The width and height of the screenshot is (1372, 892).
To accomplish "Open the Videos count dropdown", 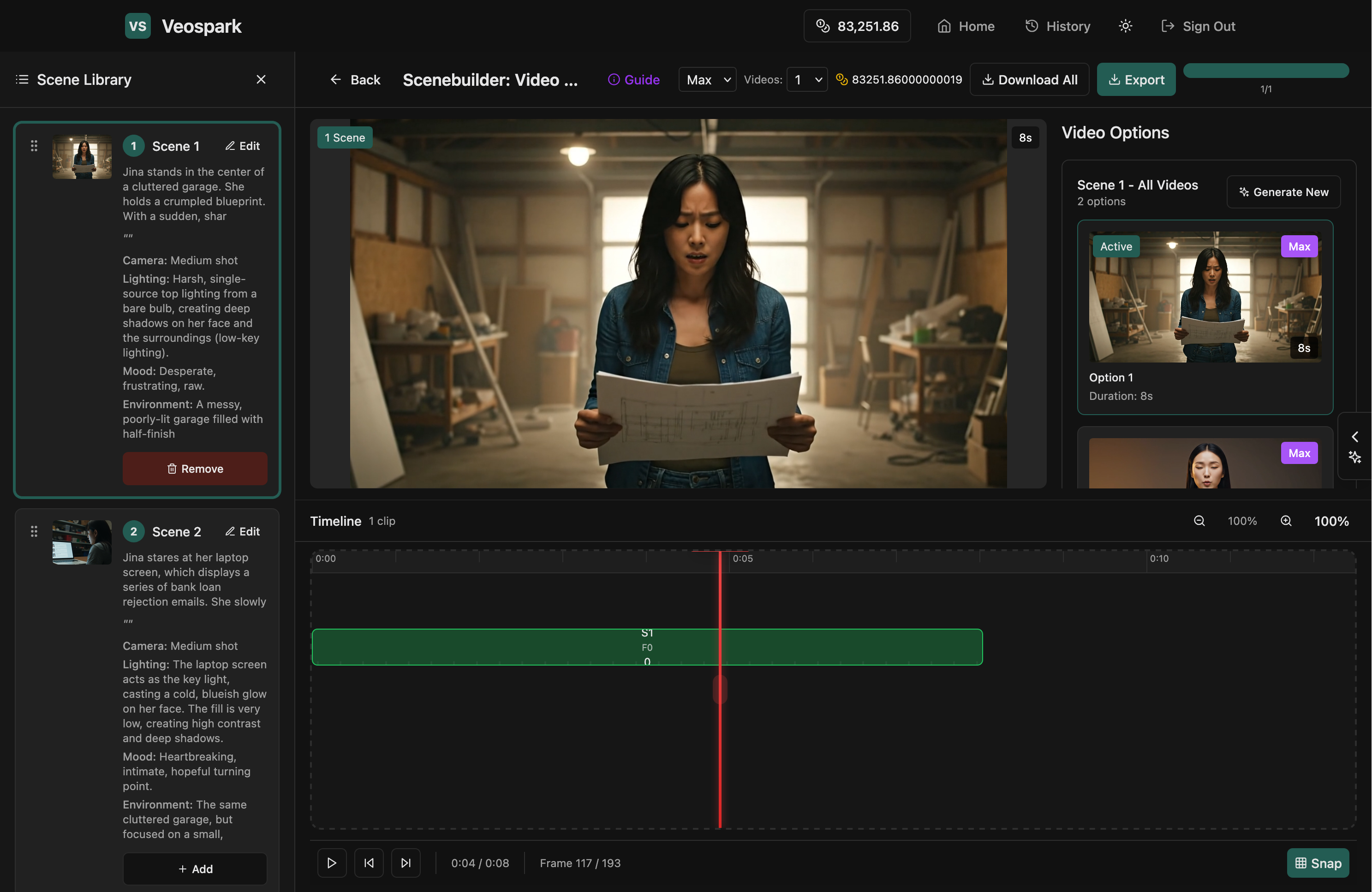I will coord(807,79).
